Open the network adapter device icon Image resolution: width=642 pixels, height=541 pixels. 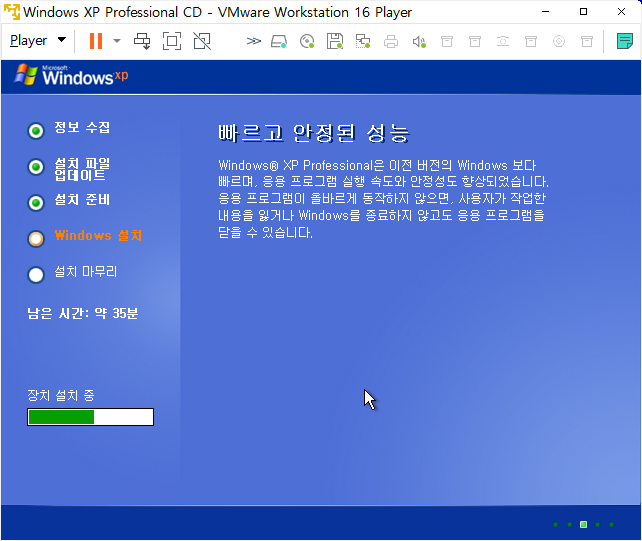coord(363,41)
